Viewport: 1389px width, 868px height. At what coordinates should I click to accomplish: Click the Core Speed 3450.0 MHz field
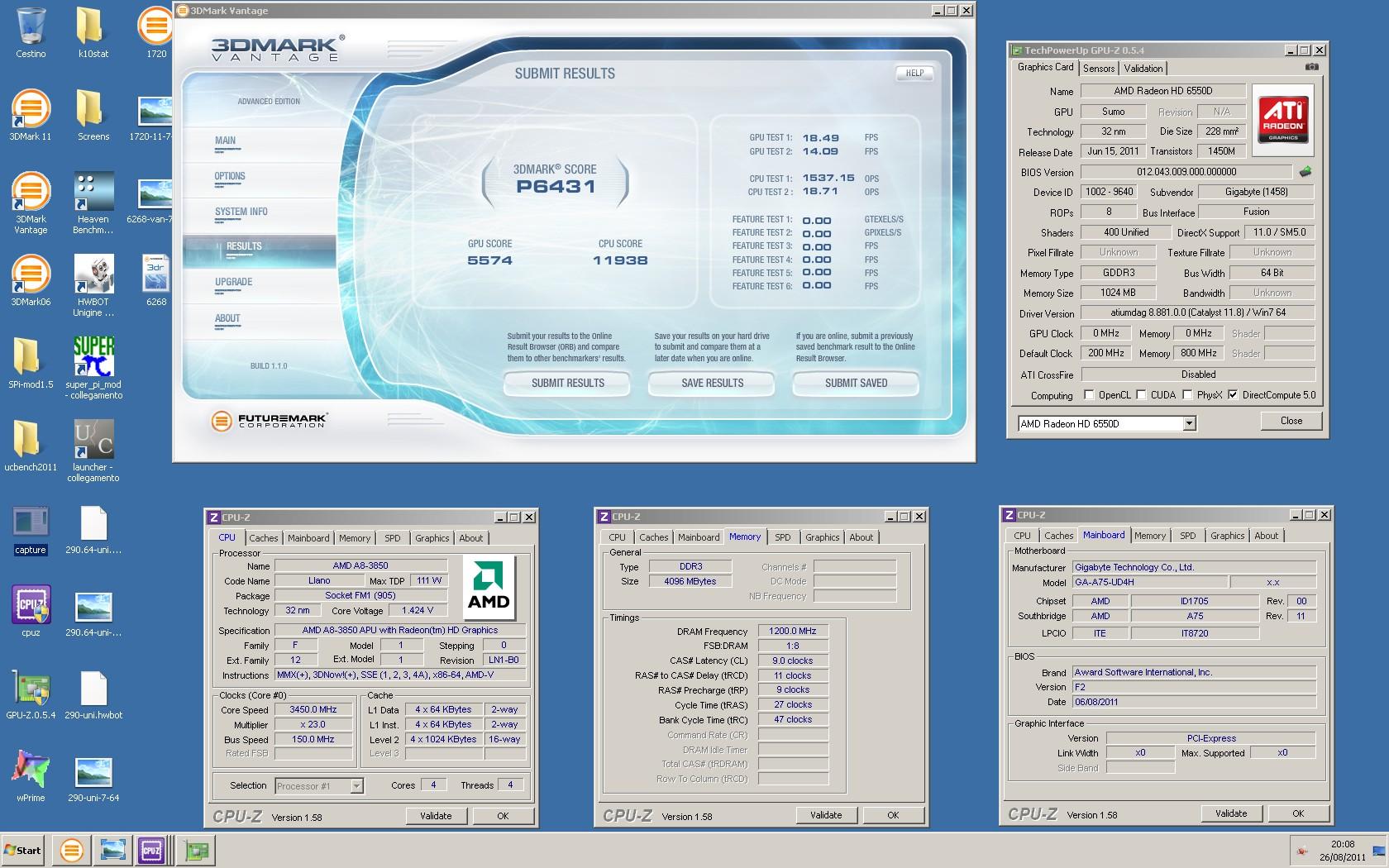313,710
